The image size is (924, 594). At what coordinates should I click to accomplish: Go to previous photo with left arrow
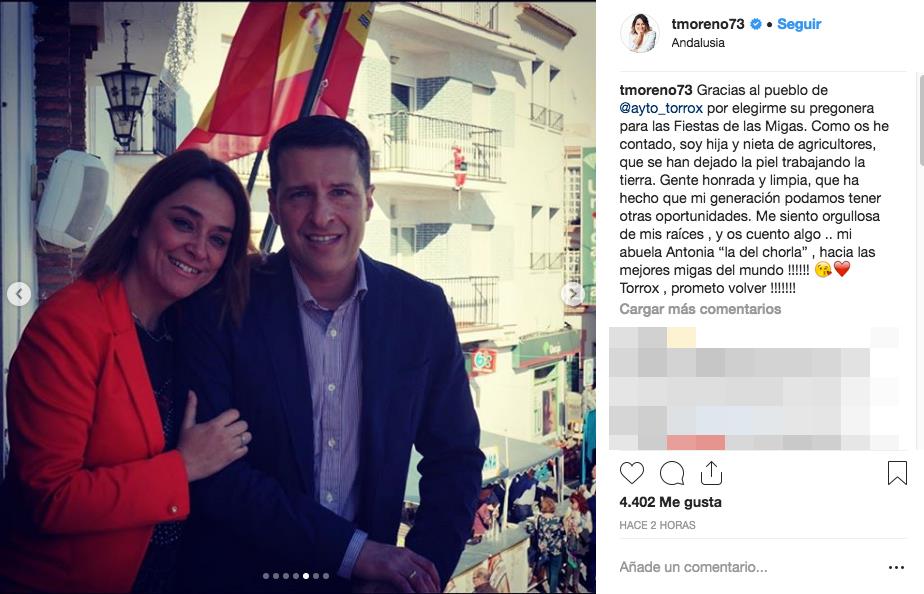19,294
